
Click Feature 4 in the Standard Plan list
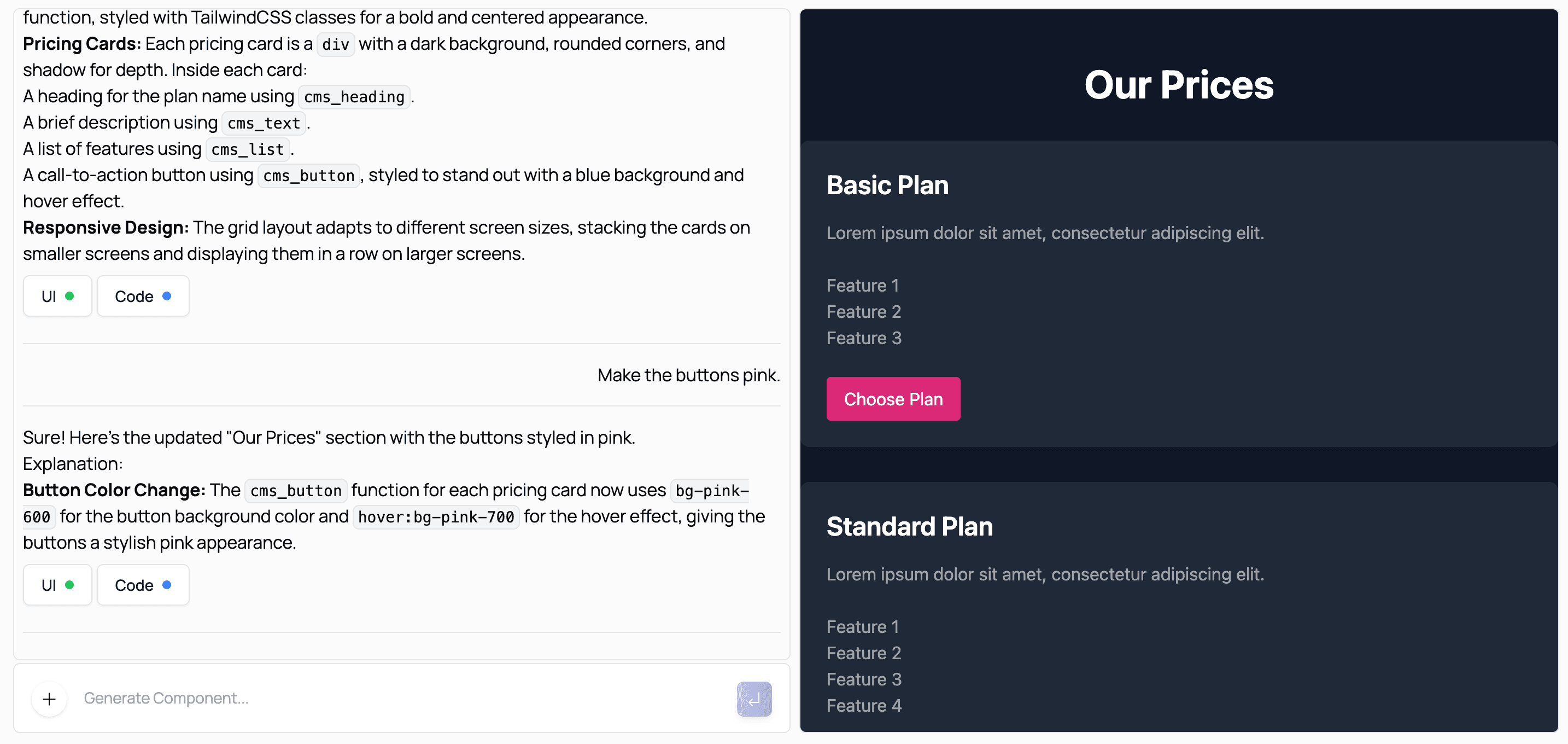click(863, 706)
